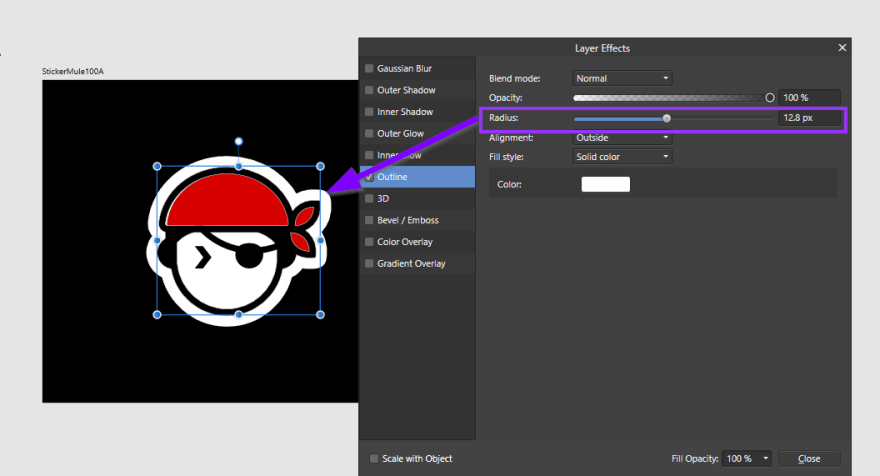
Task: Close Layer Effects with X icon
Action: [x=842, y=47]
